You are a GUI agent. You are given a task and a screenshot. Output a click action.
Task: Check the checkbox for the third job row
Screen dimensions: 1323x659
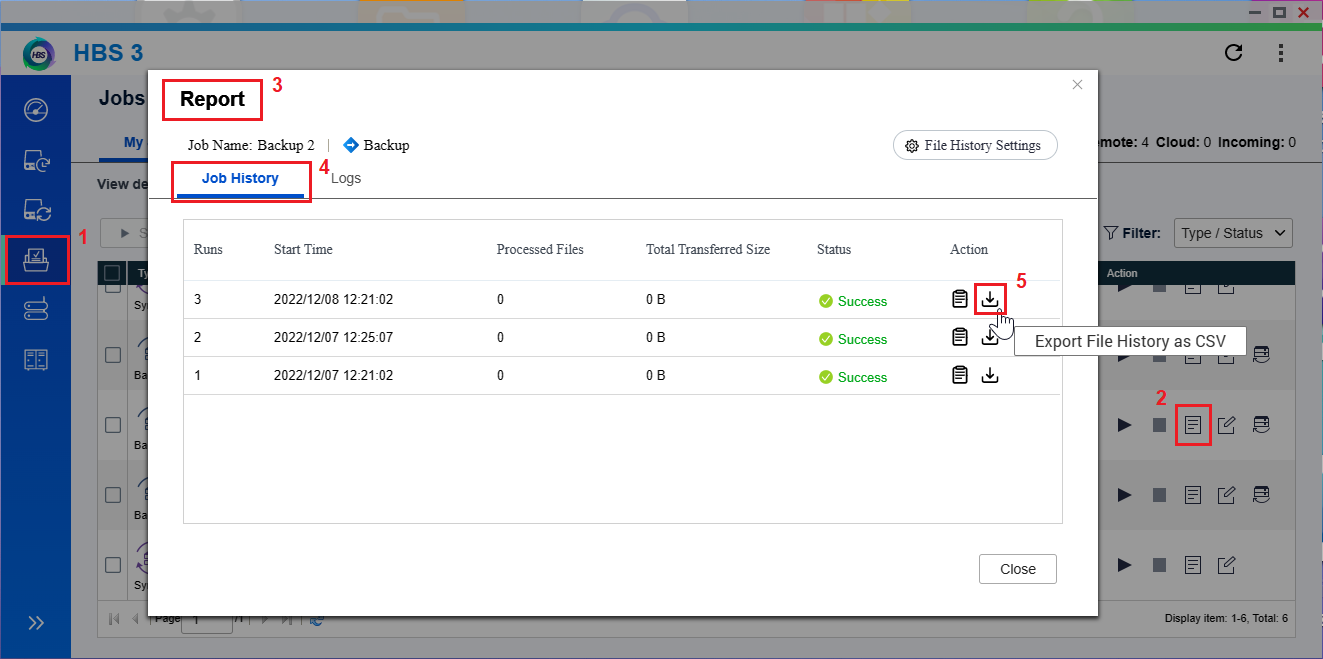113,425
